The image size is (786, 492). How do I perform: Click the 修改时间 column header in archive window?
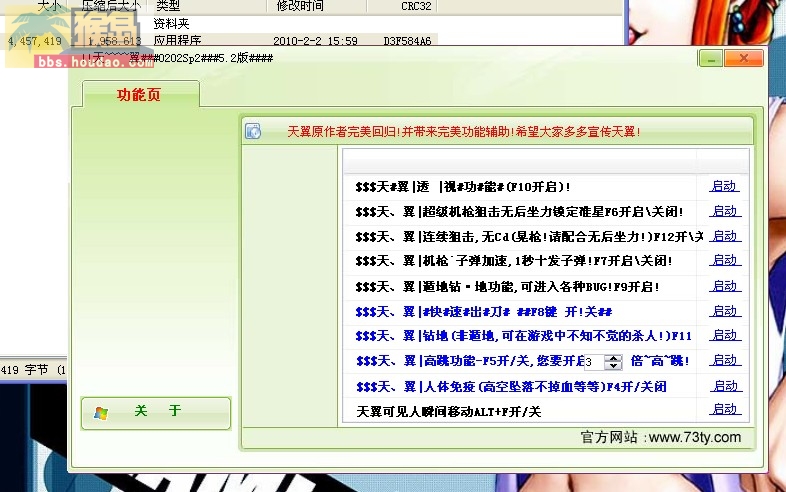[x=300, y=6]
